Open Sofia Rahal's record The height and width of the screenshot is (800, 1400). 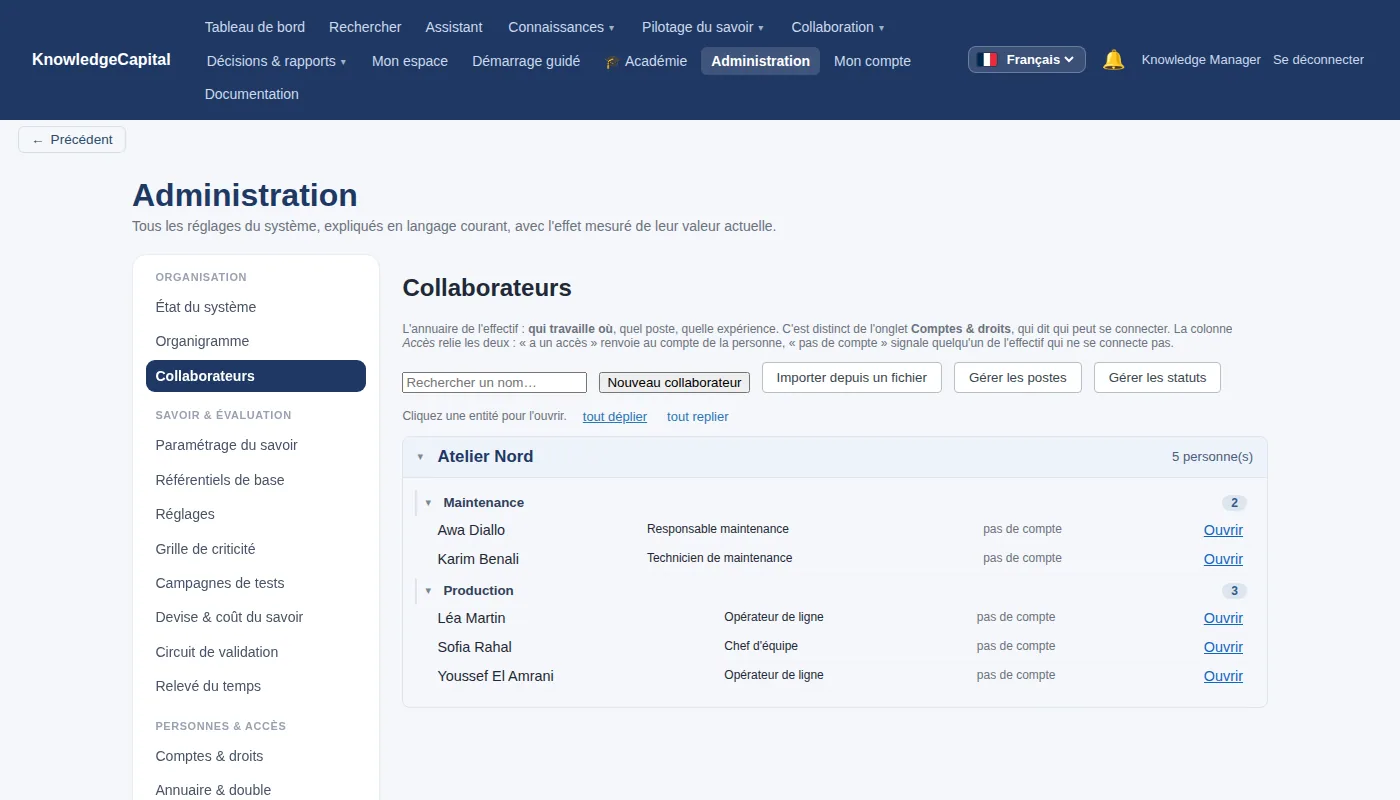point(1223,647)
